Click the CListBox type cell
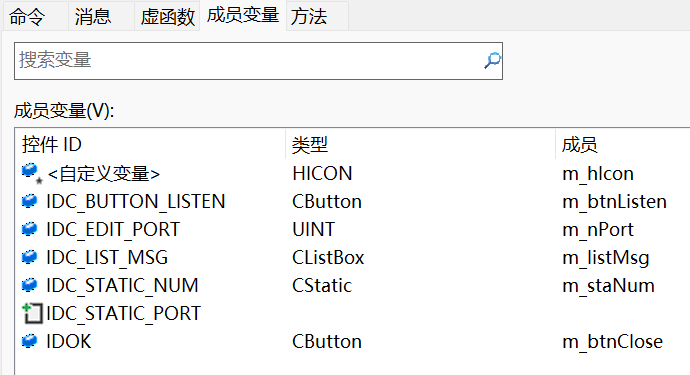 pos(328,257)
